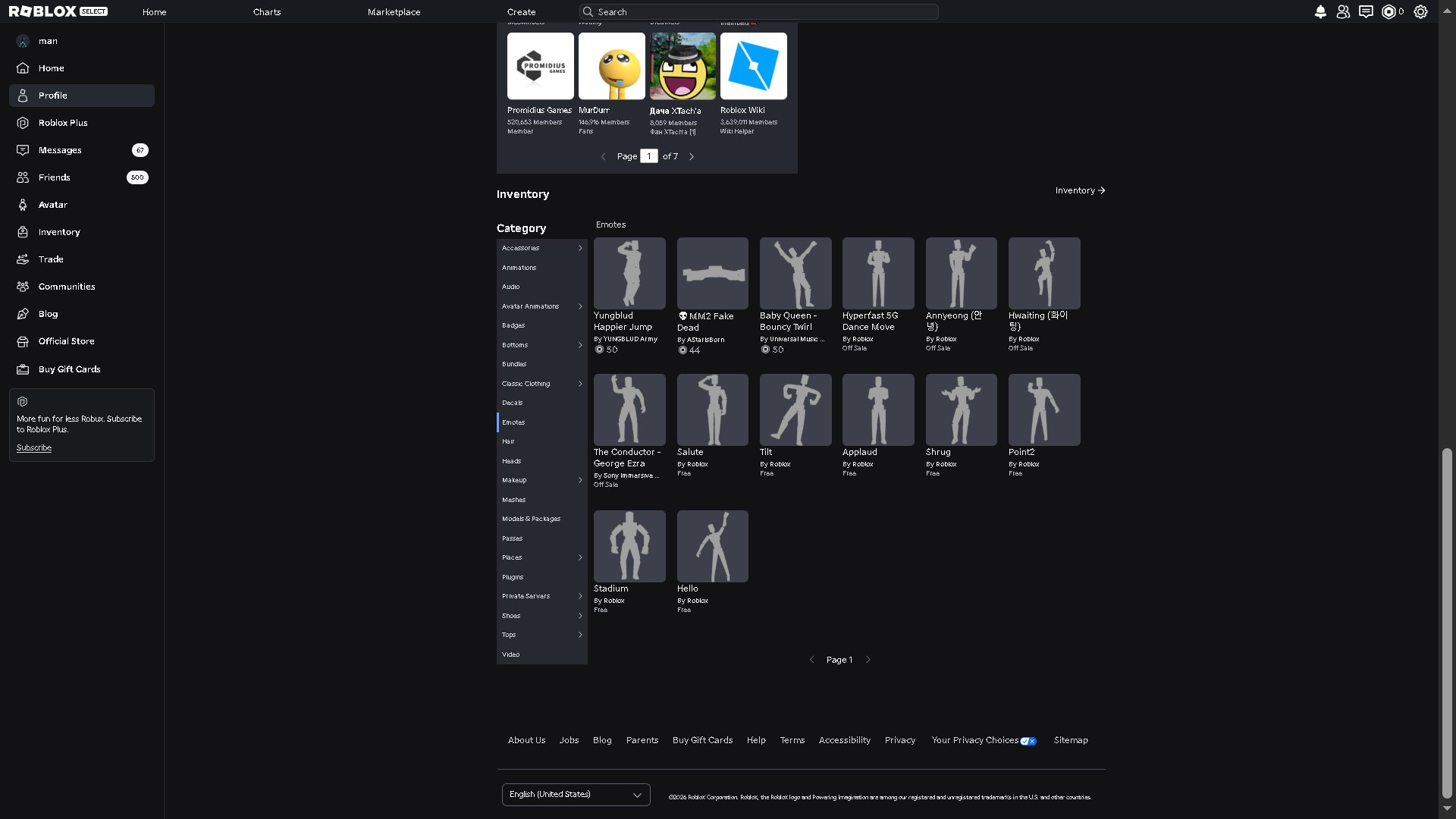This screenshot has width=1456, height=819.
Task: Open the notifications bell icon
Action: (1320, 11)
